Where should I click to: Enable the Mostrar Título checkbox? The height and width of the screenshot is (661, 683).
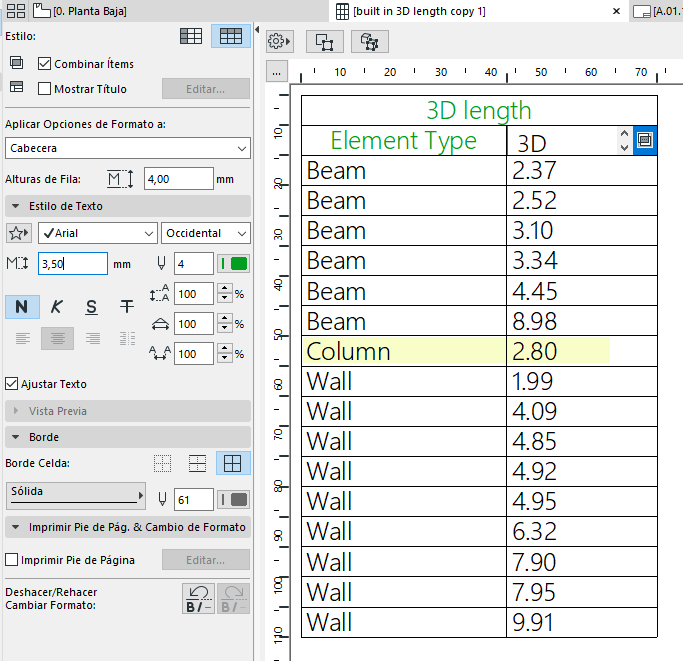pos(44,89)
